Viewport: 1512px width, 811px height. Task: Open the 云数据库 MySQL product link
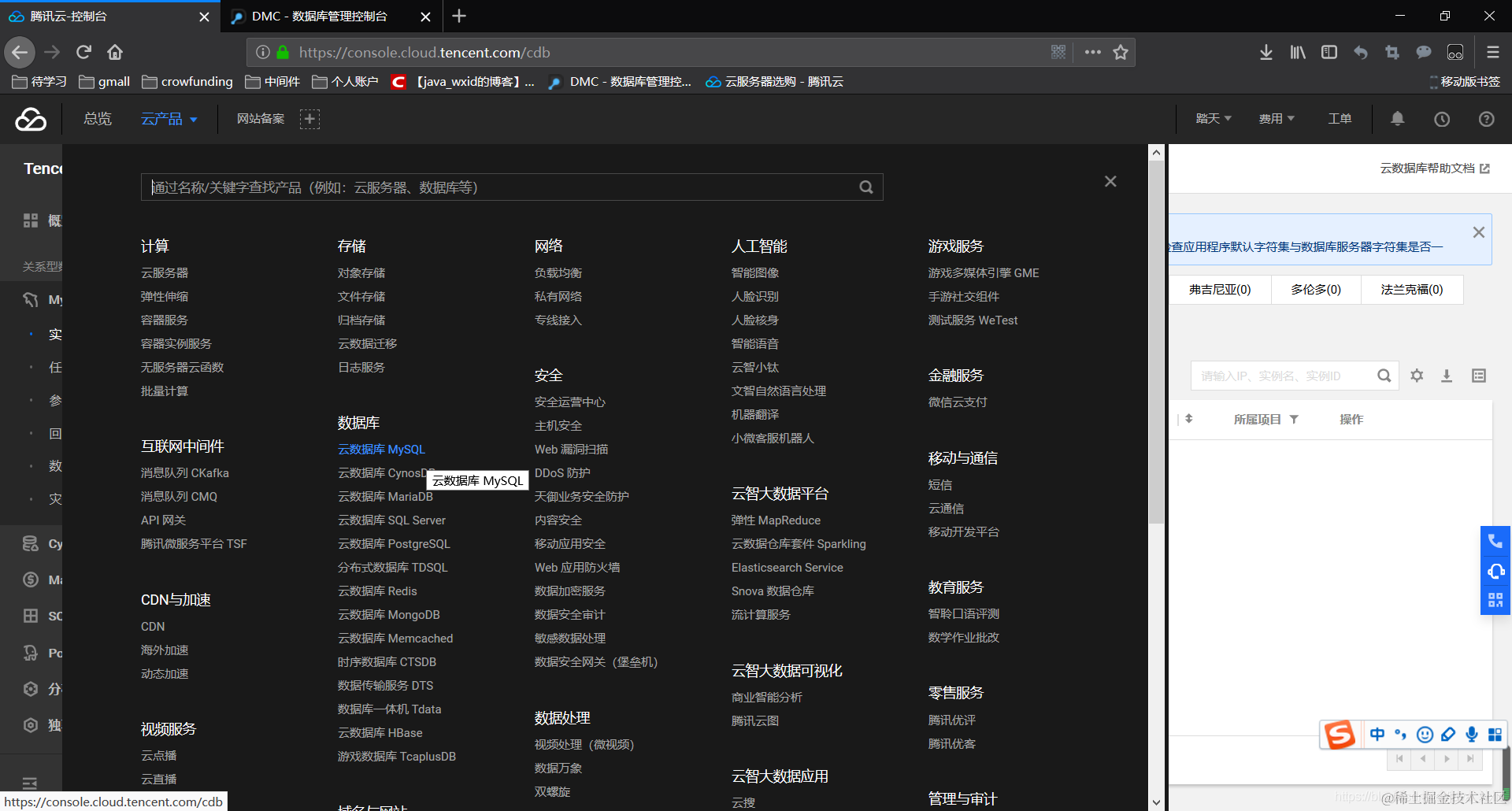pyautogui.click(x=381, y=450)
